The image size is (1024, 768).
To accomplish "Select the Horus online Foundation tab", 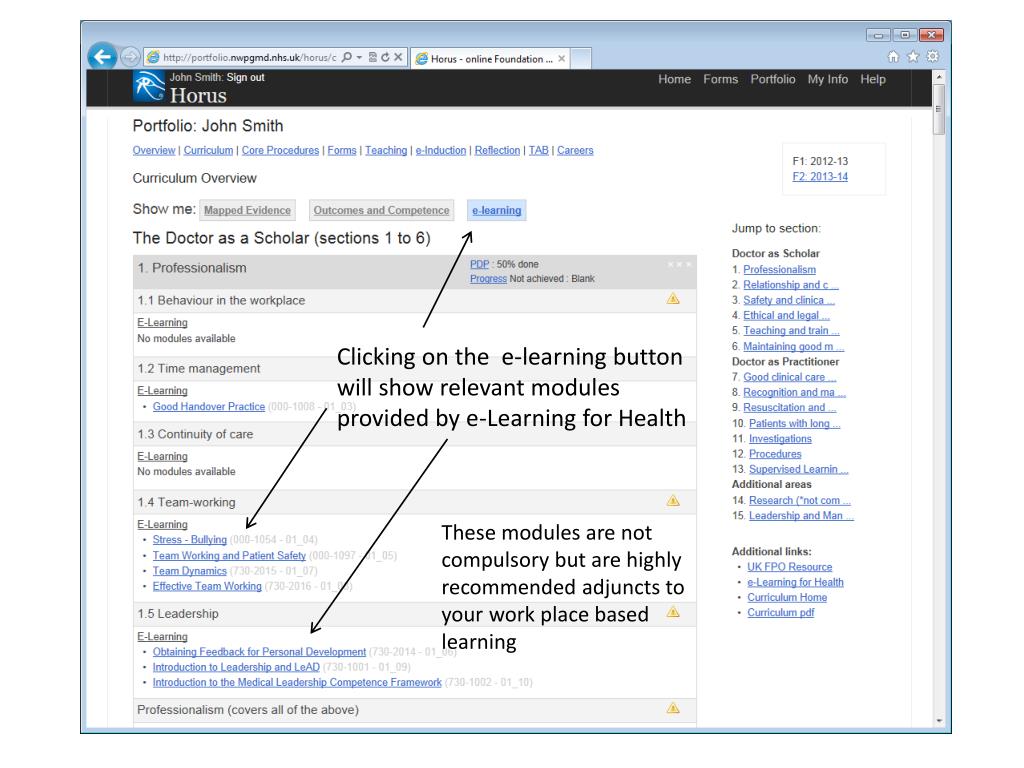I will point(491,59).
